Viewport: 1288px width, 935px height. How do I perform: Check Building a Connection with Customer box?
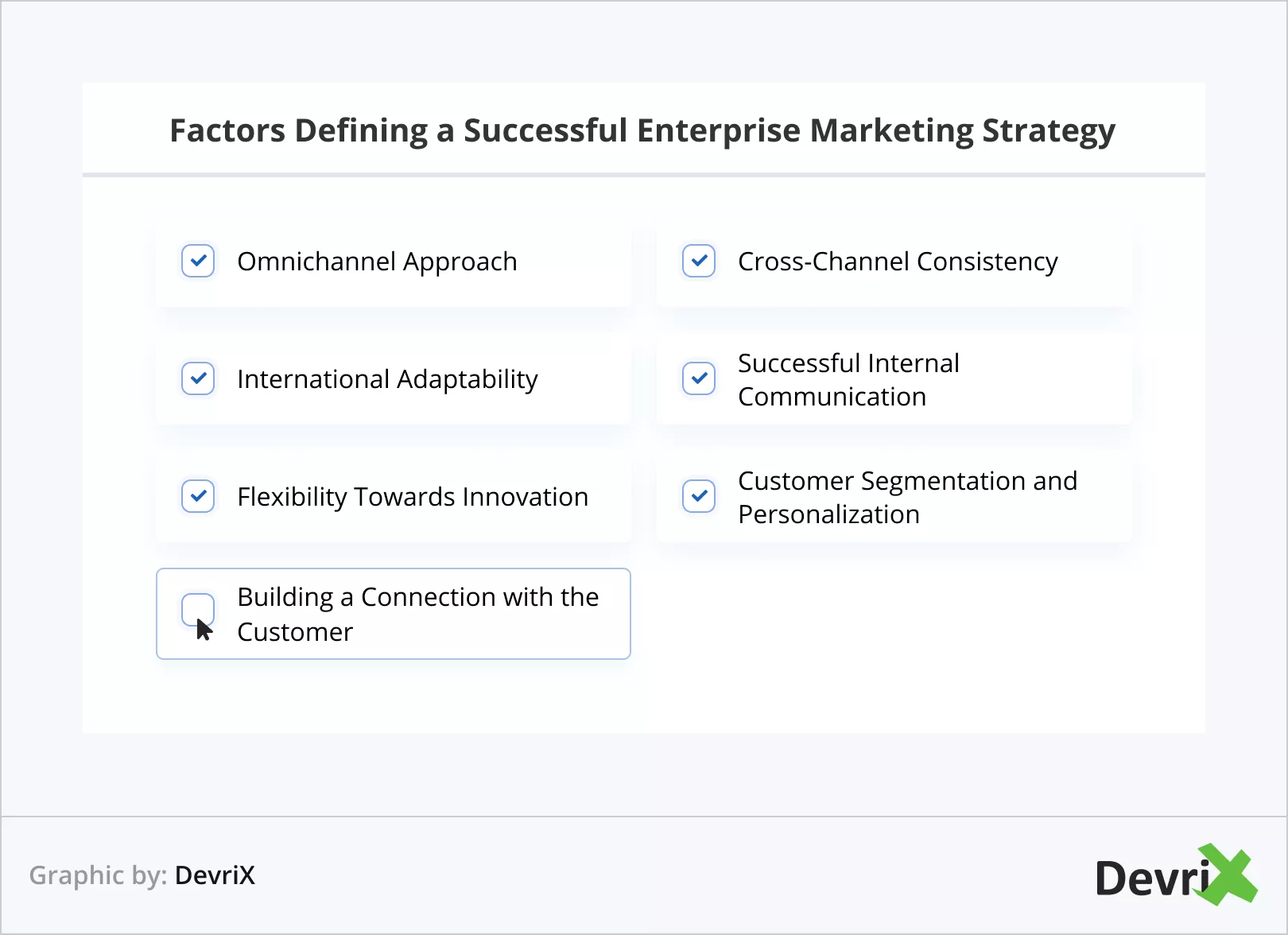point(198,610)
